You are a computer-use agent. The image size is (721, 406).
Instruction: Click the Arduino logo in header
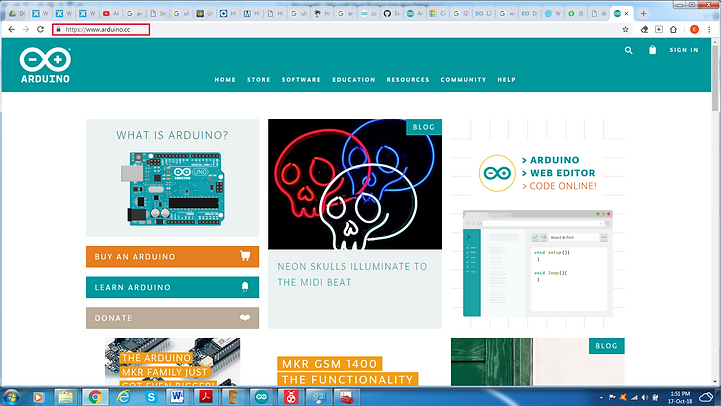coord(45,65)
